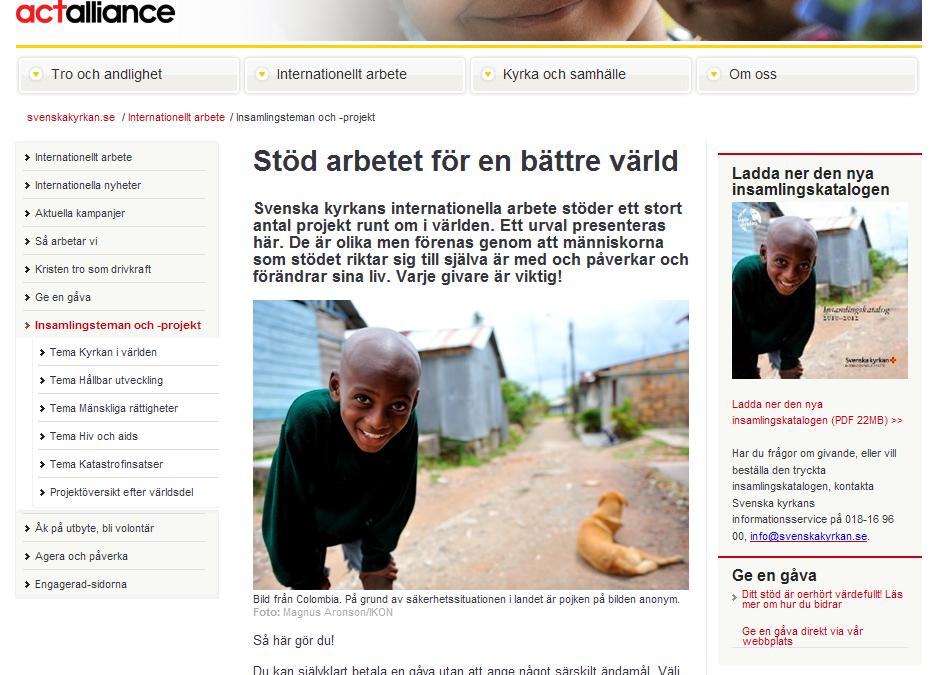The width and height of the screenshot is (940, 675).
Task: Click yellow arrow icon beside Tro och andlighet
Action: [x=36, y=74]
